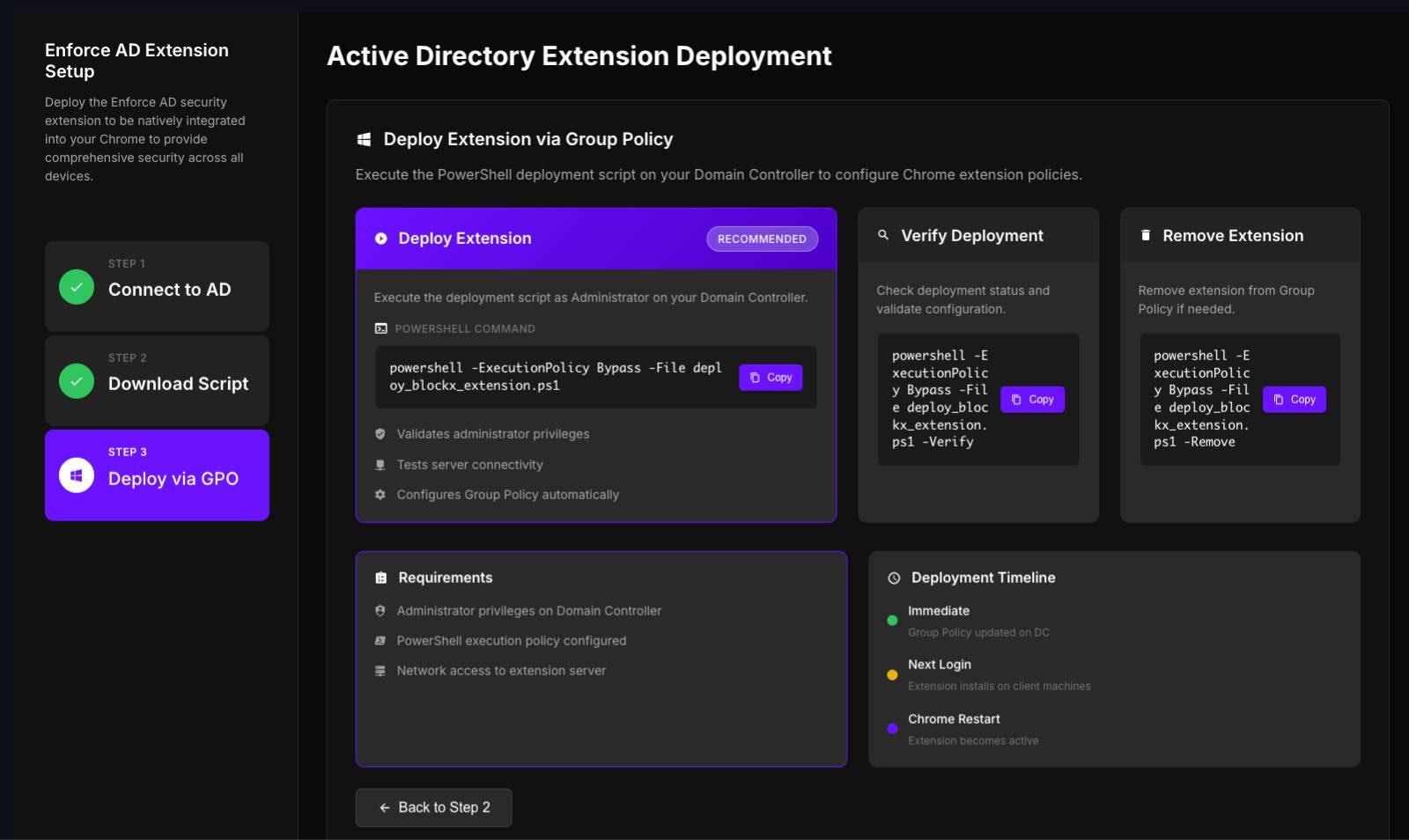Click the trash icon beside Remove Extension
This screenshot has width=1409, height=840.
coord(1146,235)
